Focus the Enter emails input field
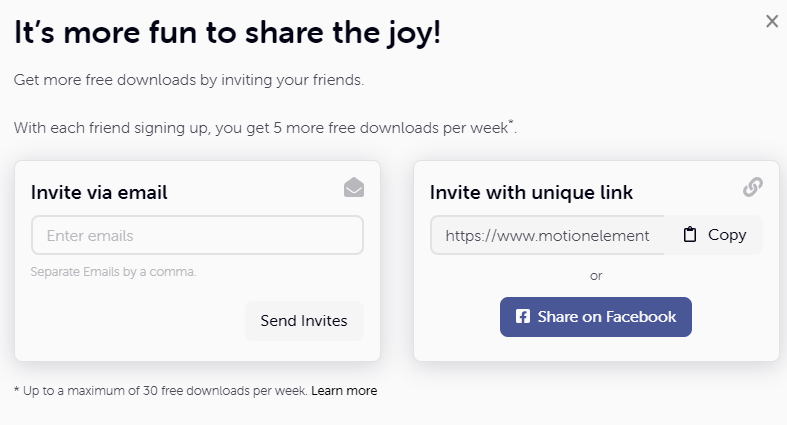The height and width of the screenshot is (425, 787). pyautogui.click(x=197, y=235)
